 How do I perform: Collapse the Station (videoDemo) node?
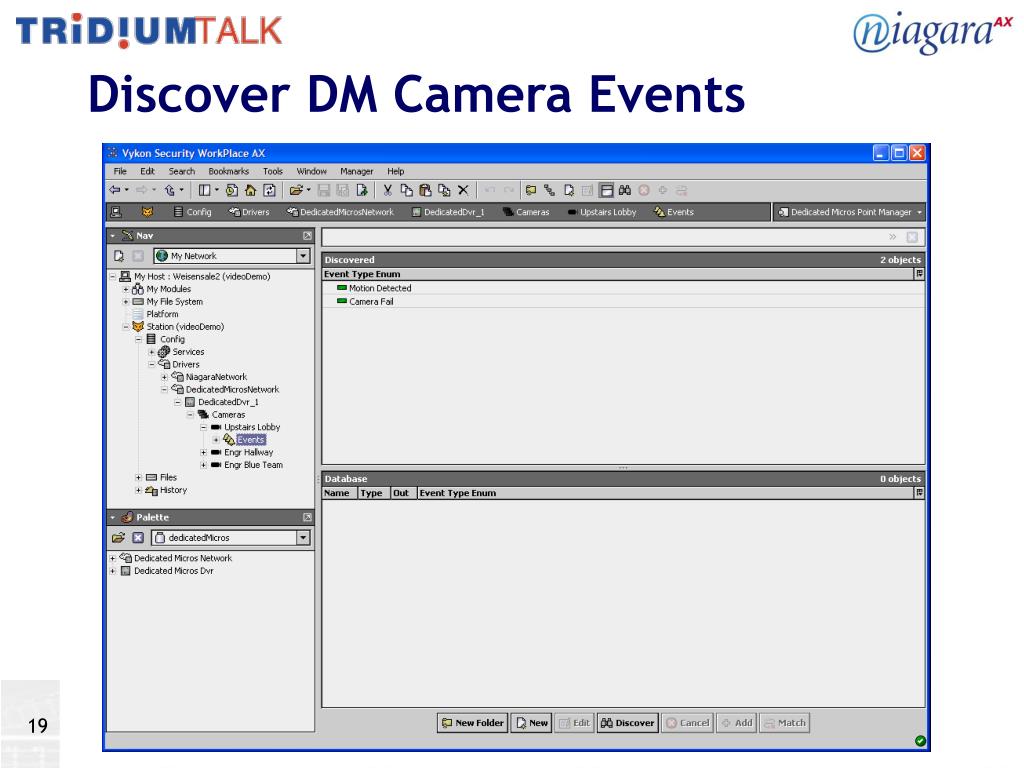pos(126,327)
